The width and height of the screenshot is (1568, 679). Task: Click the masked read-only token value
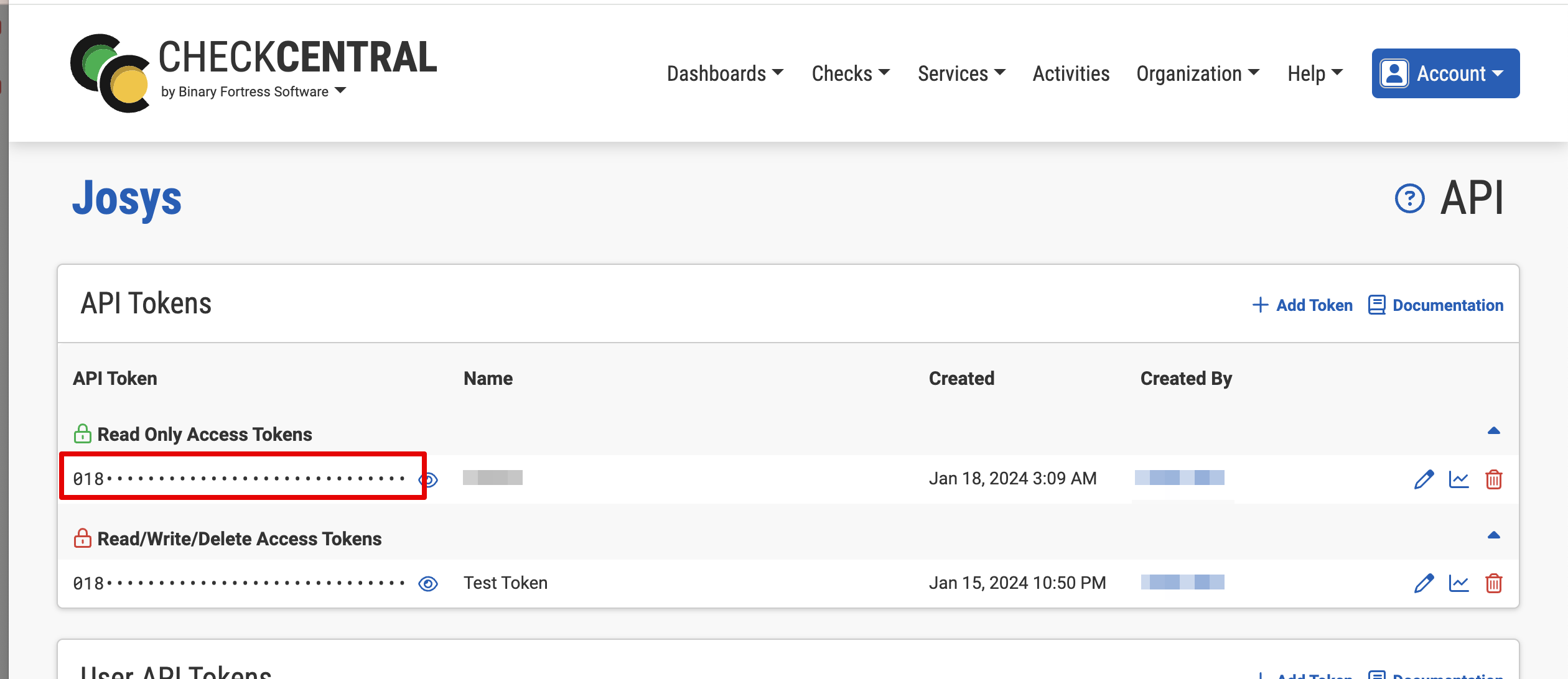(x=239, y=479)
